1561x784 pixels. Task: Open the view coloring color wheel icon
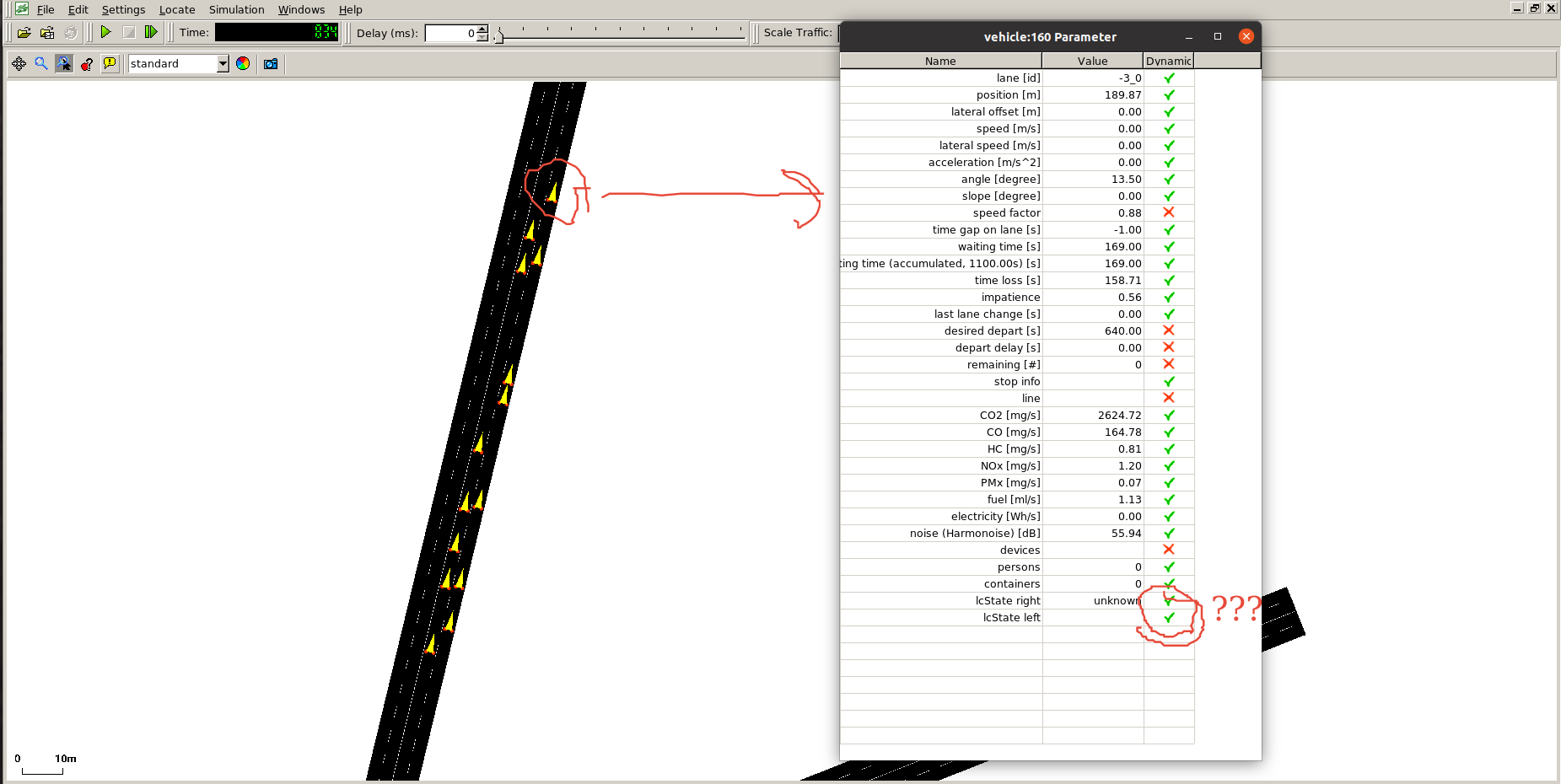click(243, 63)
